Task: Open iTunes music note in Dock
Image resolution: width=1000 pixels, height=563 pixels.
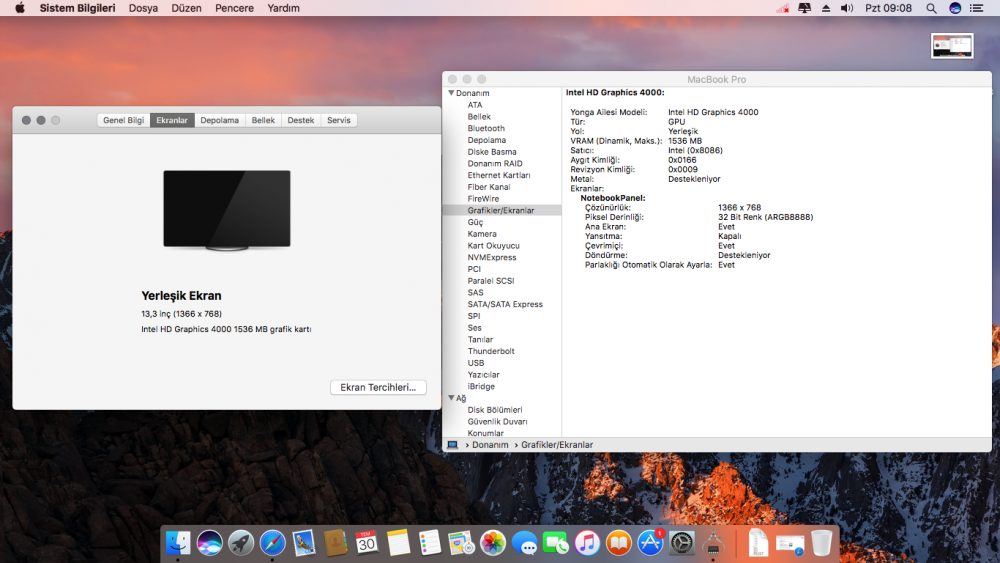Action: 587,543
